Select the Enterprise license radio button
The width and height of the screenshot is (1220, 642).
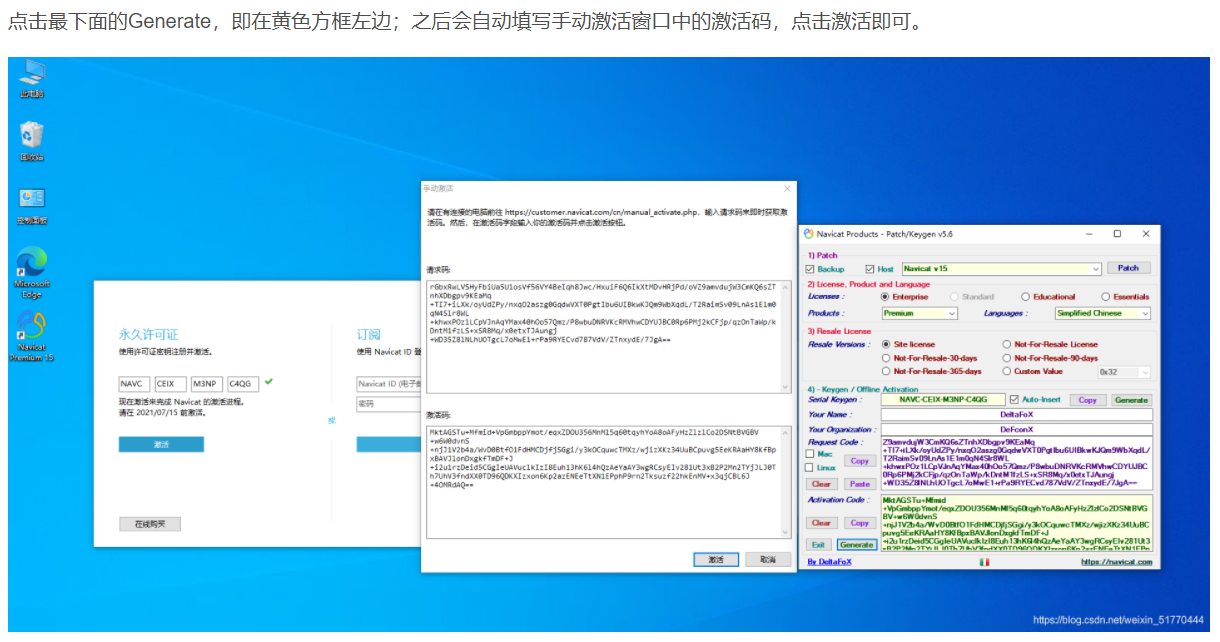tap(885, 297)
